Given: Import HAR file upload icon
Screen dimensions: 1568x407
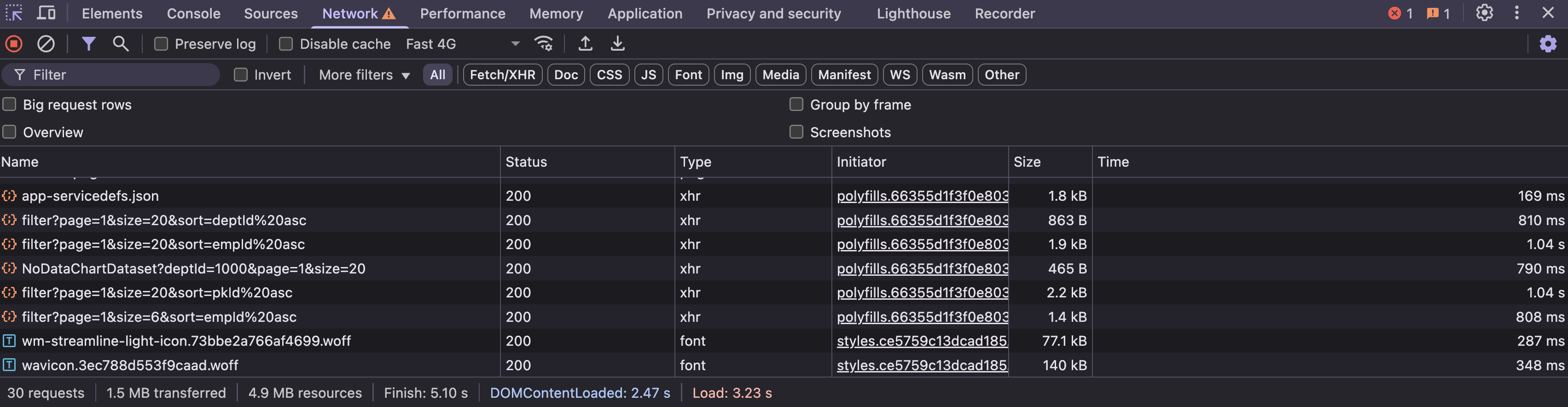Looking at the screenshot, I should (x=585, y=44).
